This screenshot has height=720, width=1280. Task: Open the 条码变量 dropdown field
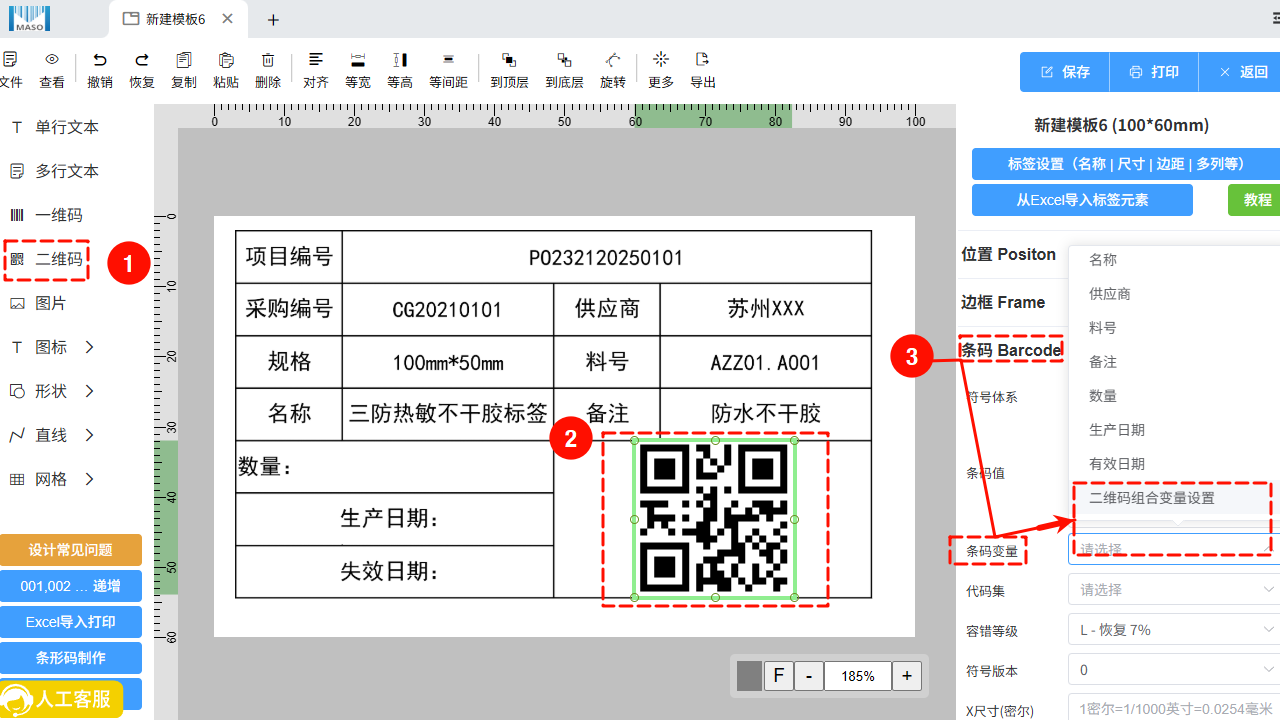click(1174, 550)
